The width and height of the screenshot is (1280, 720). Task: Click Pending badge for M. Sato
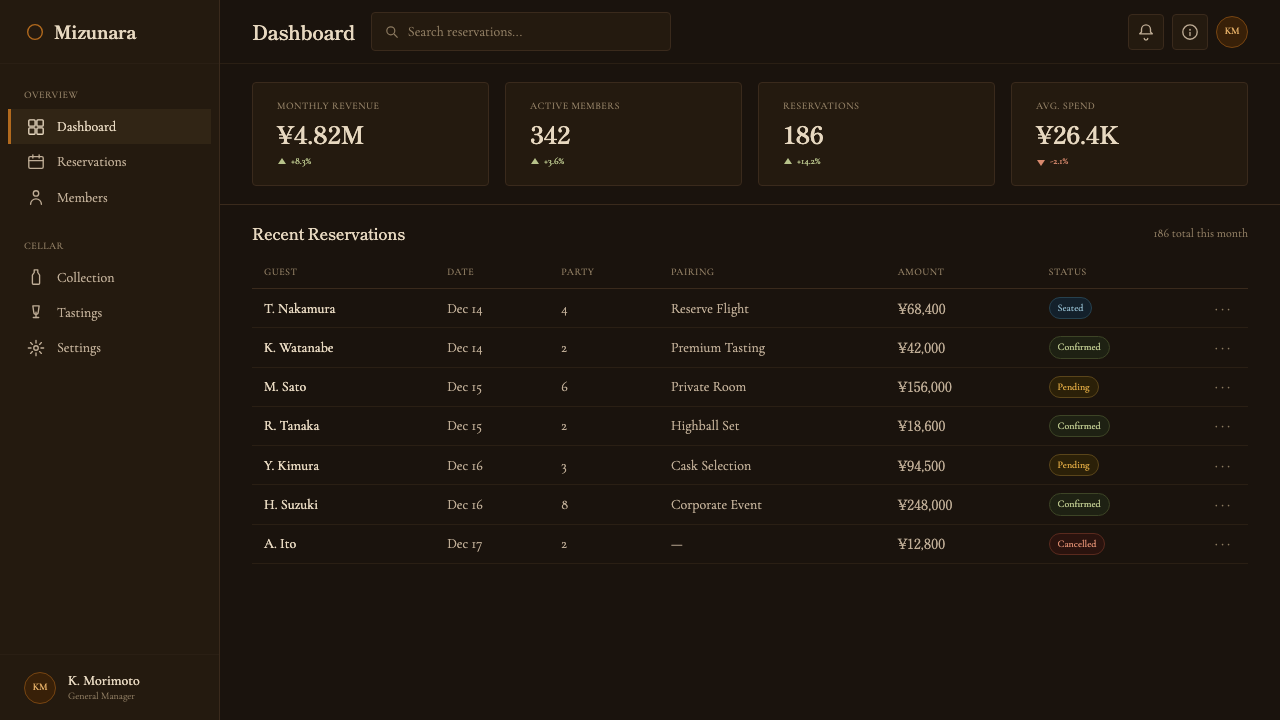pos(1074,387)
